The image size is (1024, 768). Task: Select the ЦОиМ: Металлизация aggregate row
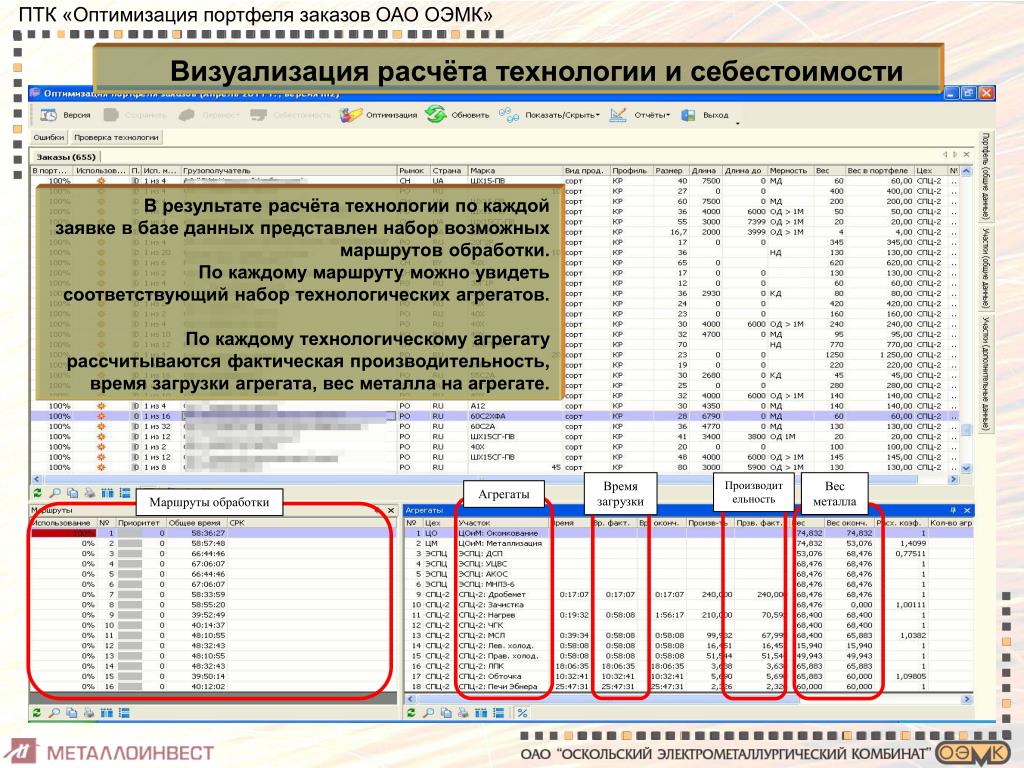[x=688, y=543]
